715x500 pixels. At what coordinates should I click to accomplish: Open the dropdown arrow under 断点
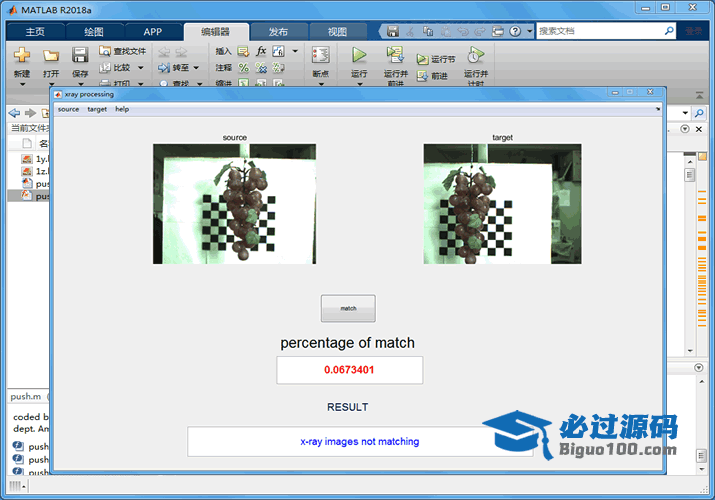tap(321, 84)
